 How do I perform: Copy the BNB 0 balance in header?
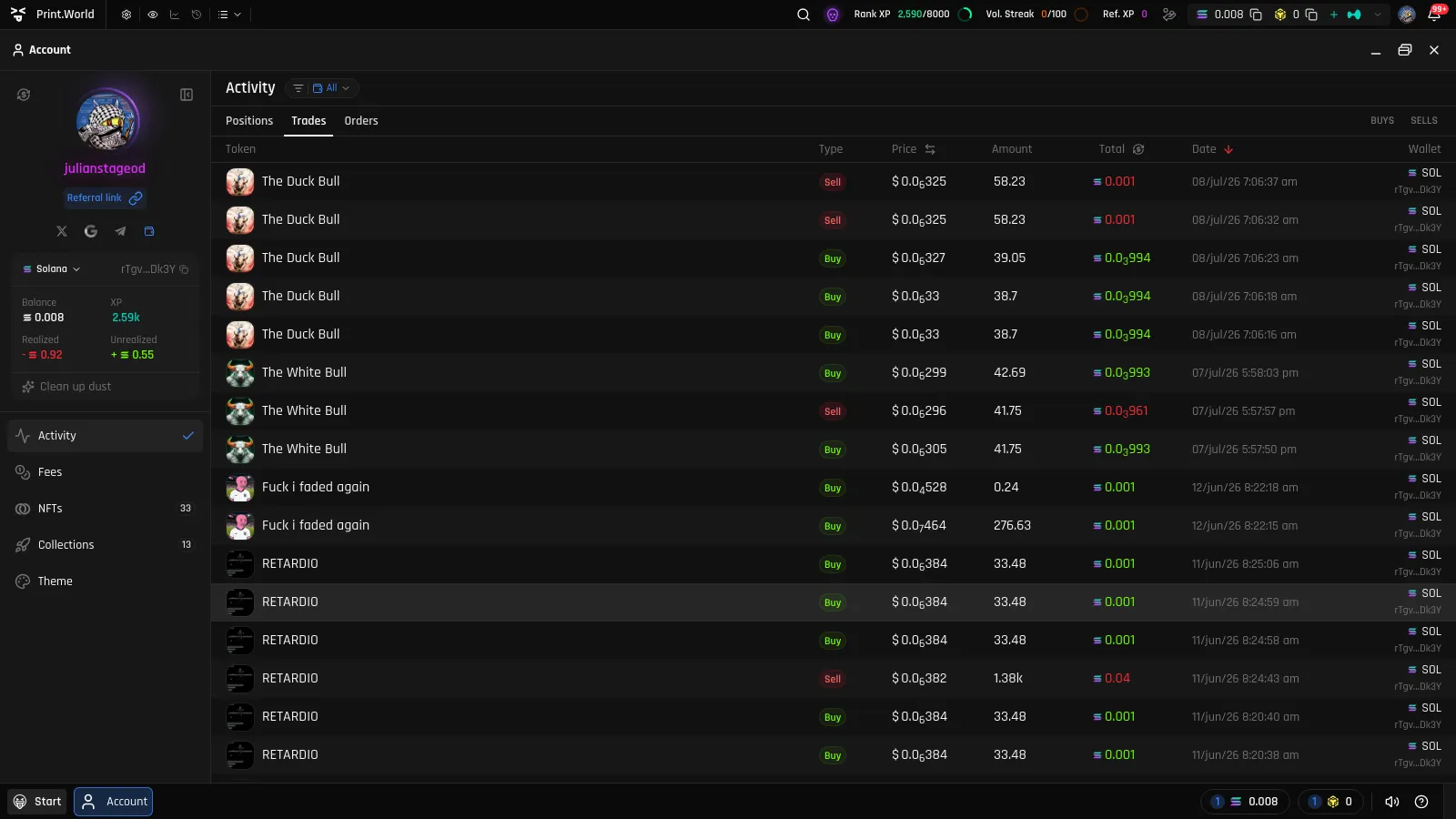tap(1311, 15)
